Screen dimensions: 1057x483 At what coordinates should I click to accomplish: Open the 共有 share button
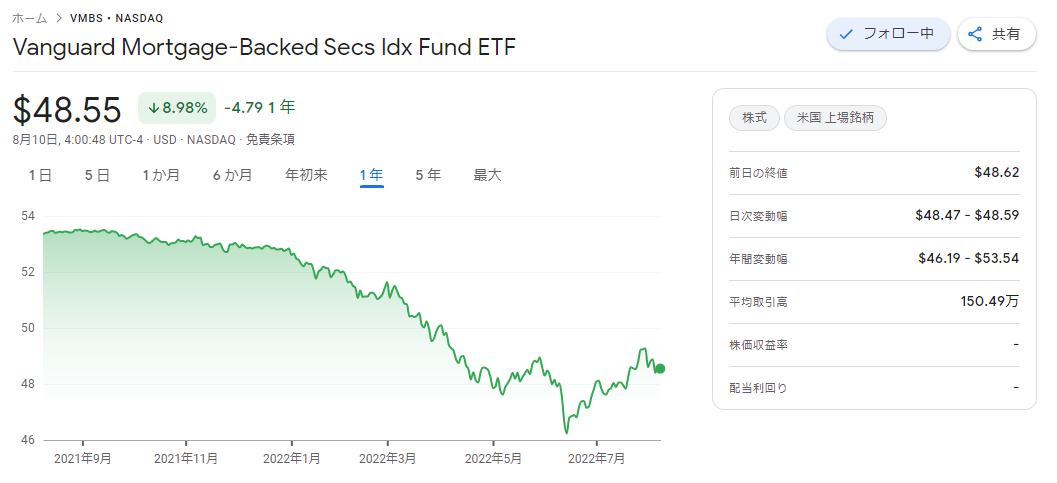point(996,34)
